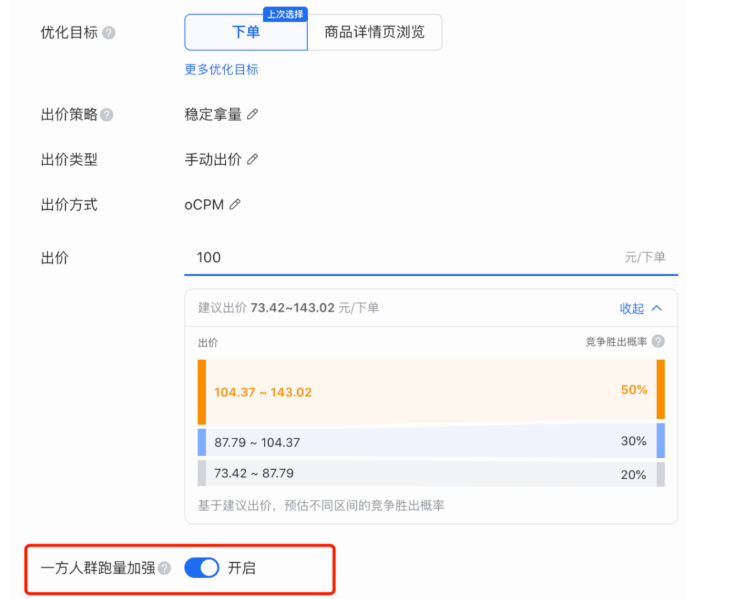Viewport: 734px width, 599px height.
Task: Open help icon next to 出价策略
Action: tap(107, 115)
